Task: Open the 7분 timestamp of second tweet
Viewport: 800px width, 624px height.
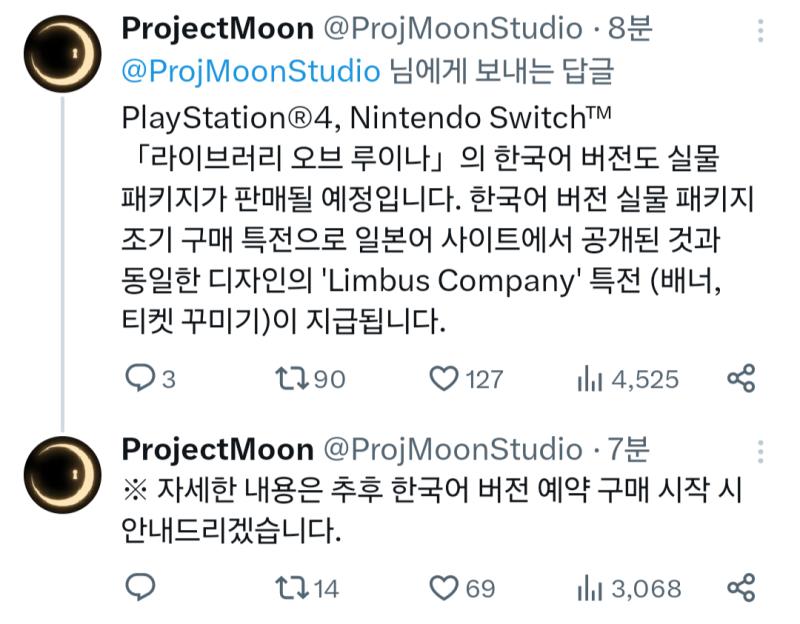Action: (x=629, y=449)
